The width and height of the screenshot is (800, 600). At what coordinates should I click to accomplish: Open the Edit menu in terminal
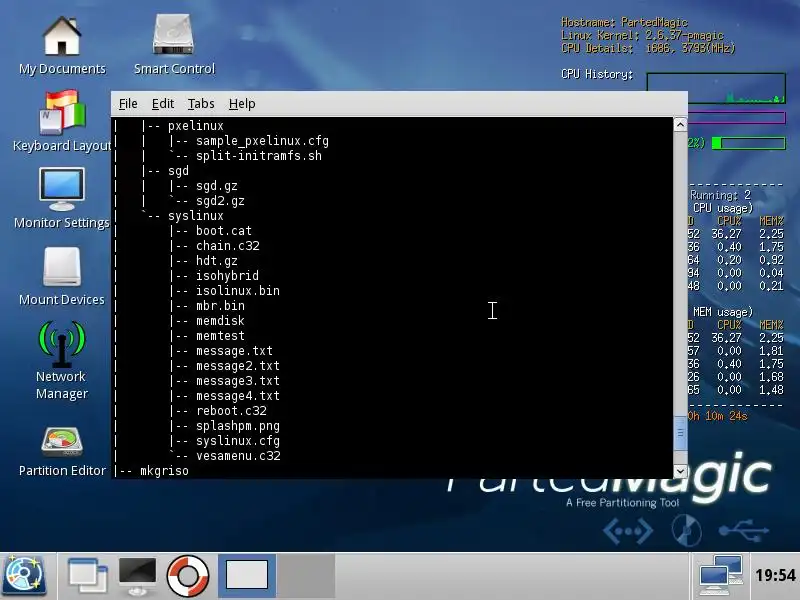(x=163, y=104)
